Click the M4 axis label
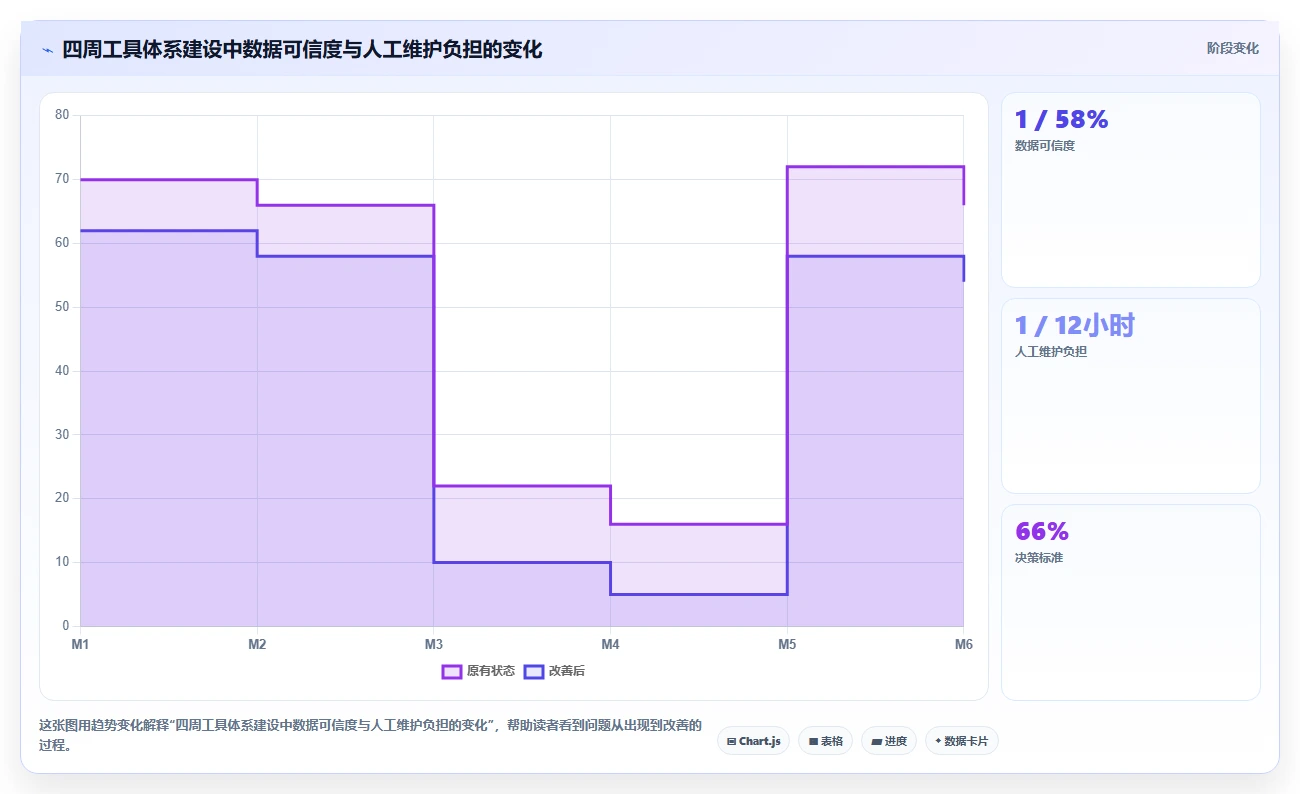Viewport: 1300px width, 794px height. (x=610, y=644)
